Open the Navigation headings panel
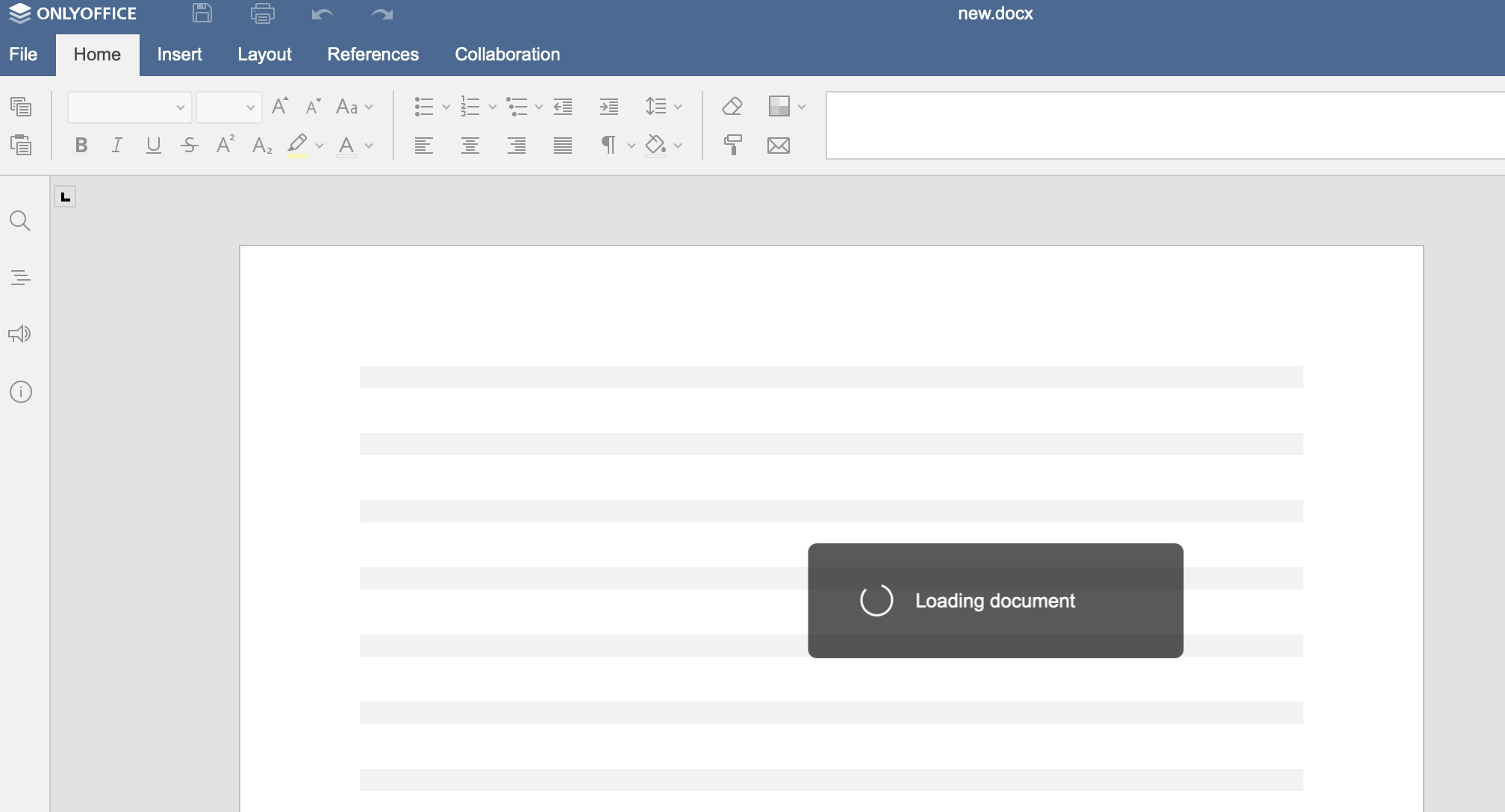Image resolution: width=1505 pixels, height=812 pixels. click(x=20, y=278)
